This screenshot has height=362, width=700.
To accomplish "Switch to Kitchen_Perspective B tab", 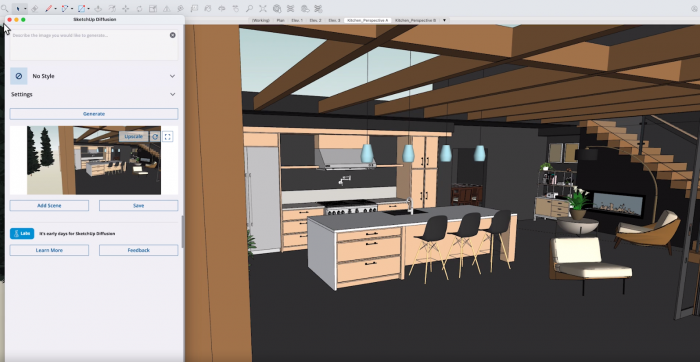I will click(415, 21).
